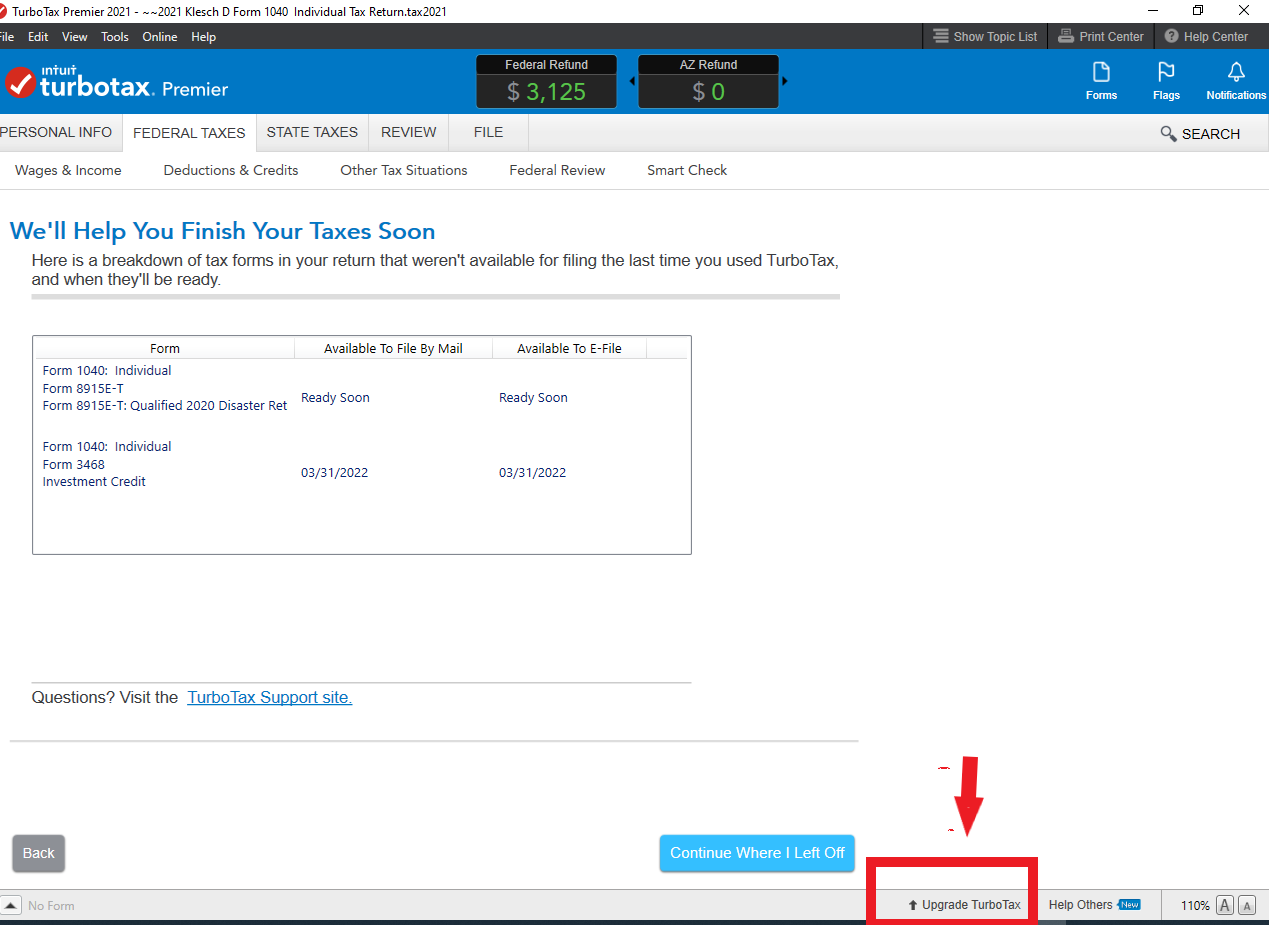Image resolution: width=1269 pixels, height=925 pixels.
Task: Go to the FILE tab
Action: point(488,132)
